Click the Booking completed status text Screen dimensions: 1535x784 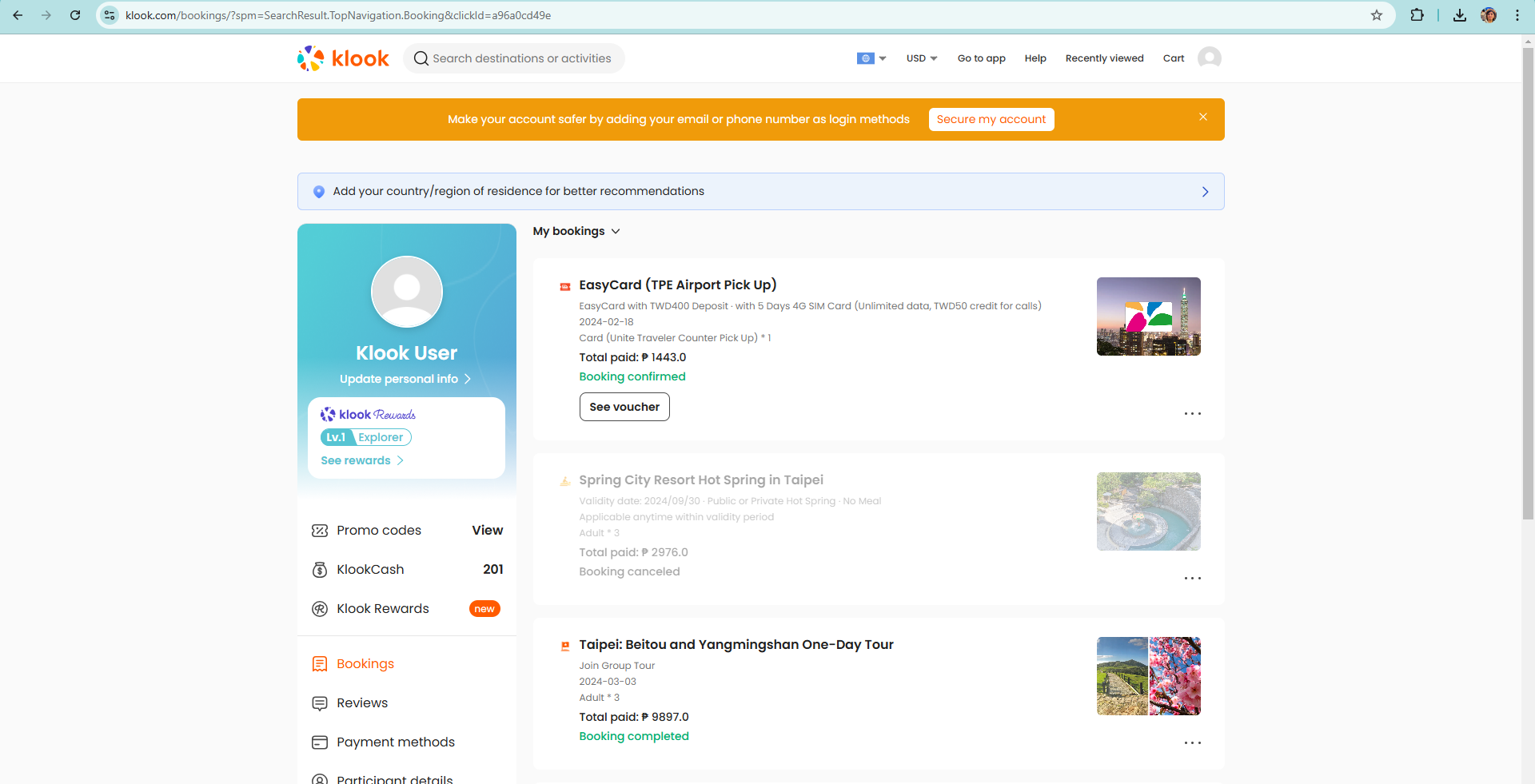point(634,736)
